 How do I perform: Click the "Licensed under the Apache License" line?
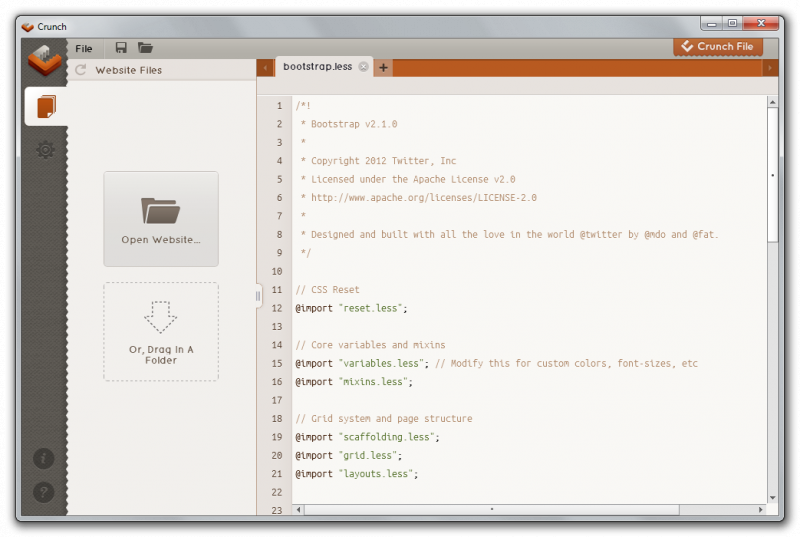tap(408, 179)
